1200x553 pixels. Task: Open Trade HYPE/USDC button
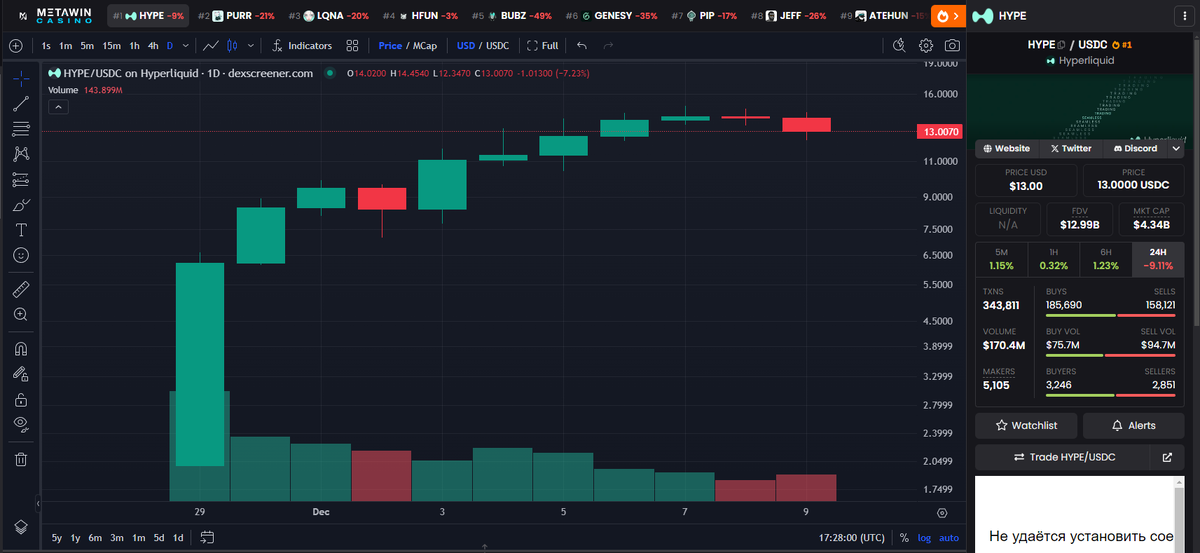[x=1064, y=457]
